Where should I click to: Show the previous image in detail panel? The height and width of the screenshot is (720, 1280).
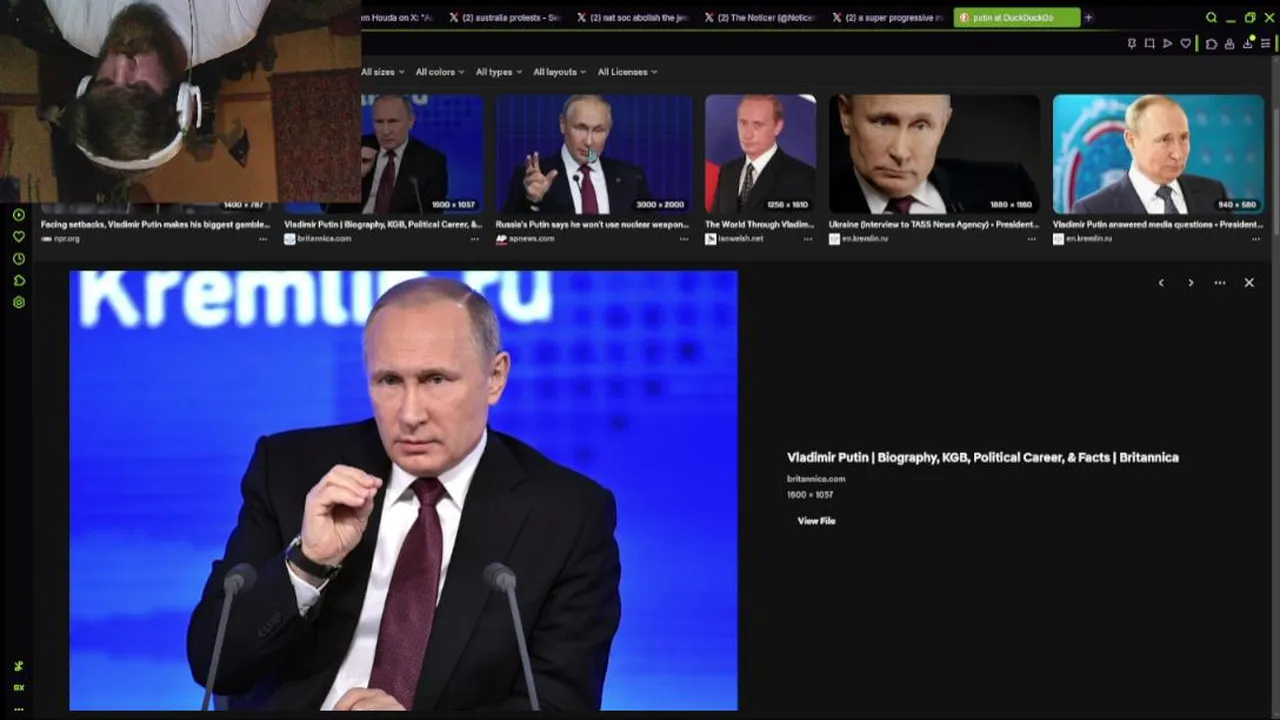[1161, 283]
